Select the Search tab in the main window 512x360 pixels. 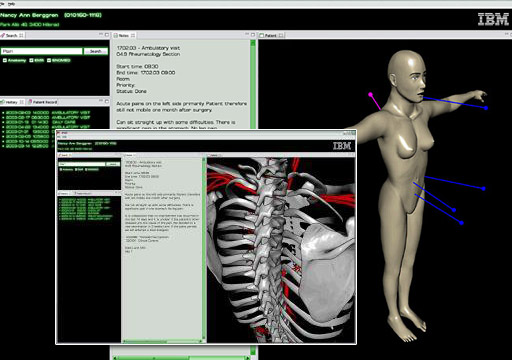(11, 35)
